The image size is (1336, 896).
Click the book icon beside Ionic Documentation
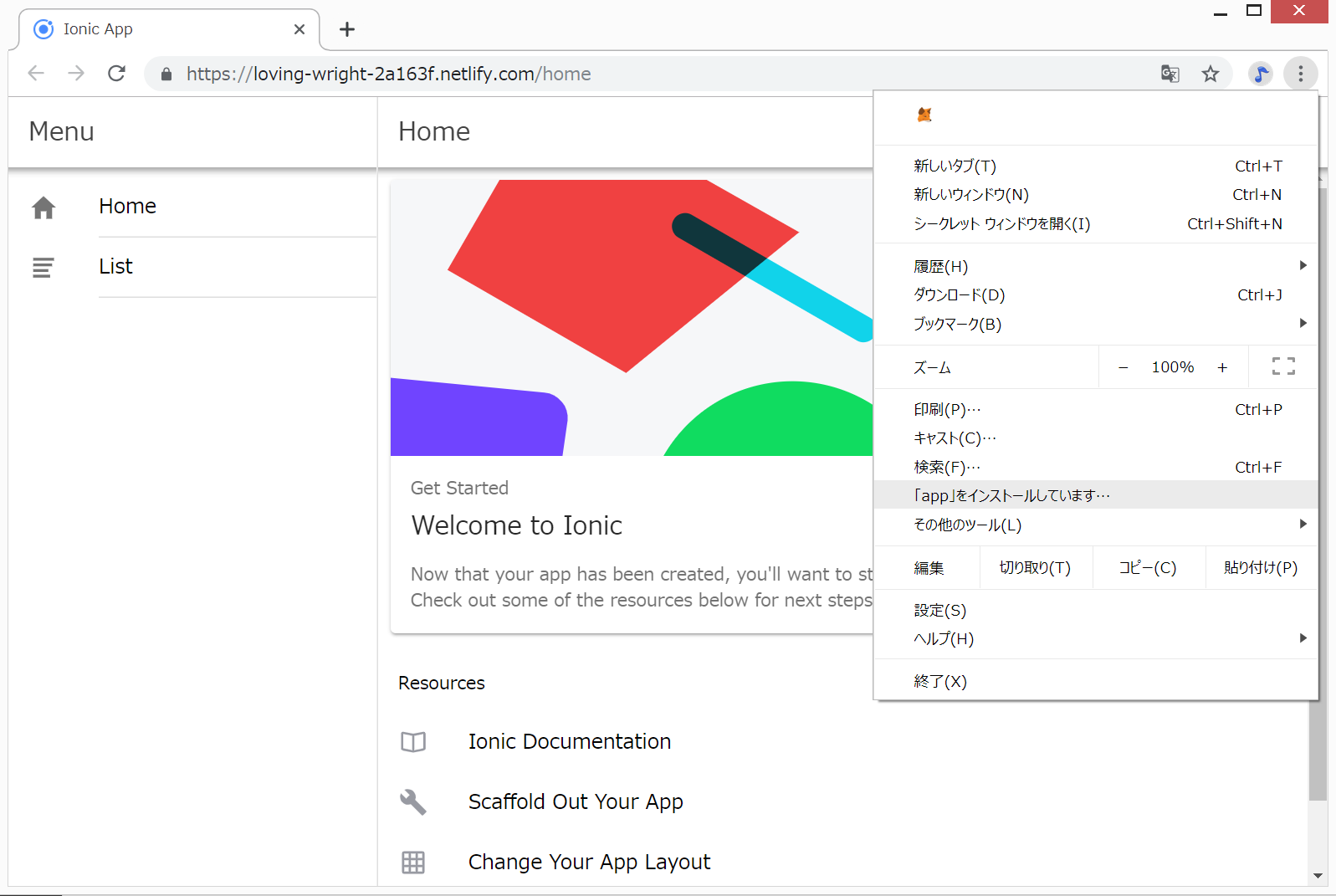pyautogui.click(x=413, y=742)
